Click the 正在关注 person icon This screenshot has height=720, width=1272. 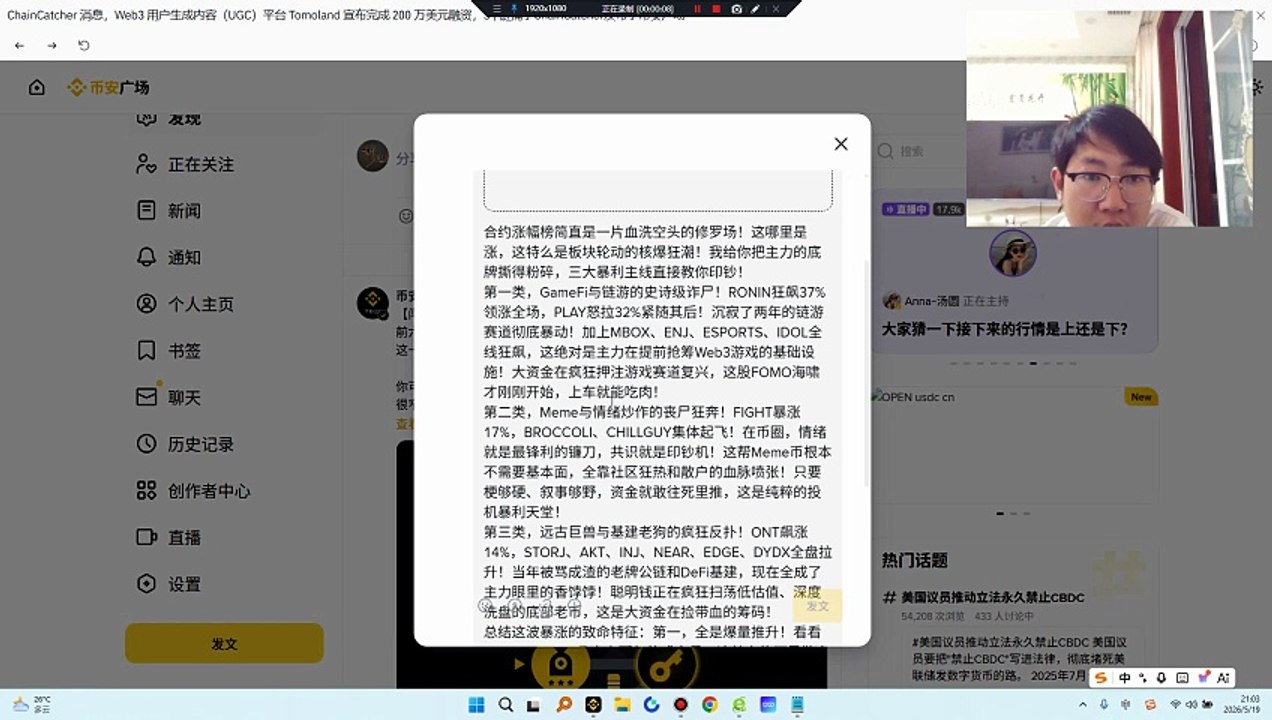click(147, 164)
